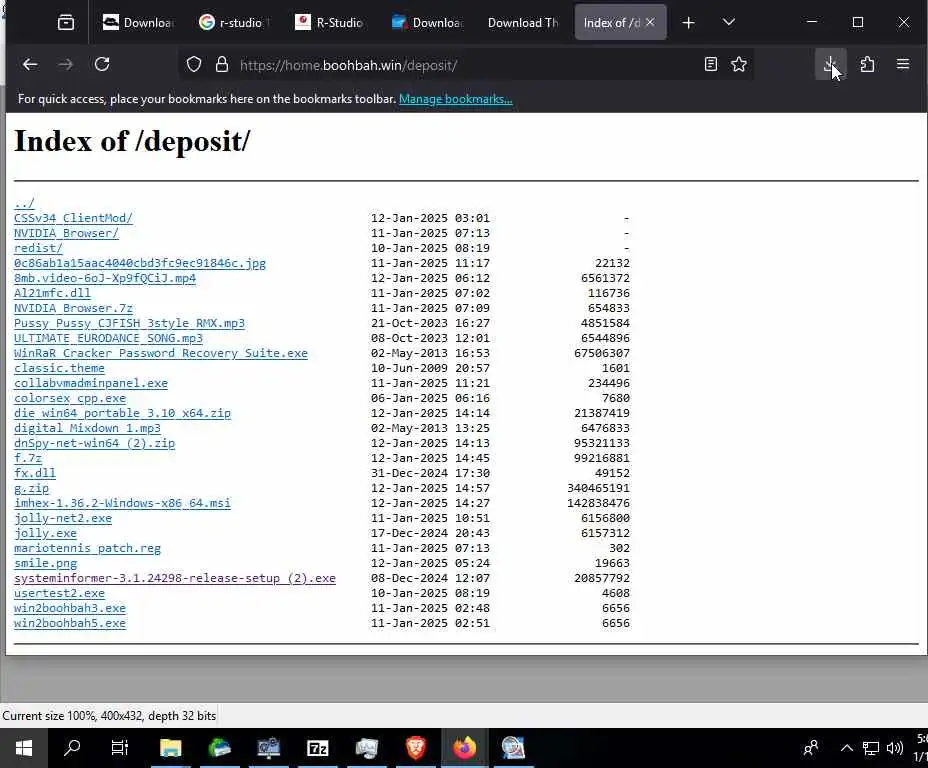928x768 pixels.
Task: Go to parent directory '../' link
Action: 24,203
